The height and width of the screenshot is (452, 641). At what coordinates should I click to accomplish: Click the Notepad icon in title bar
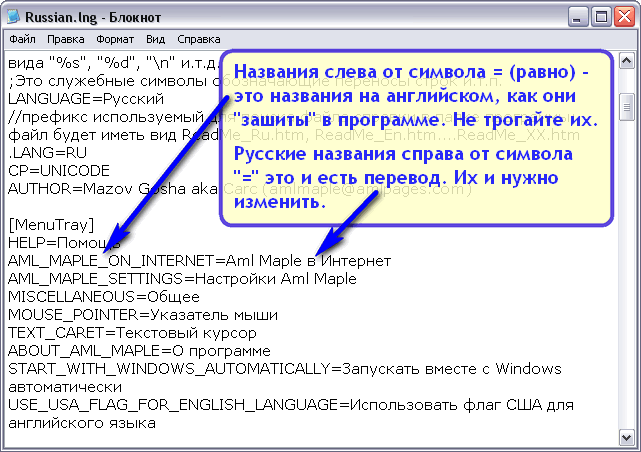13,17
